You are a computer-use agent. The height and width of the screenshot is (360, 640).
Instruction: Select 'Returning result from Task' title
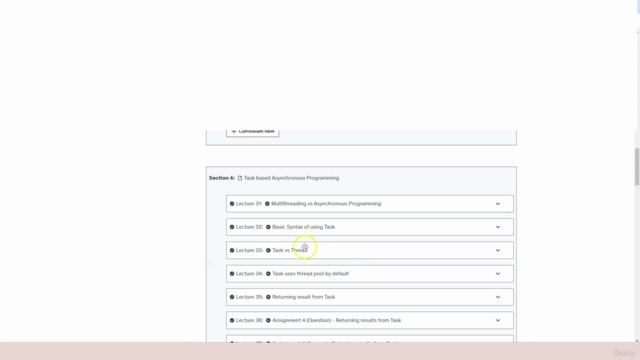coord(304,297)
